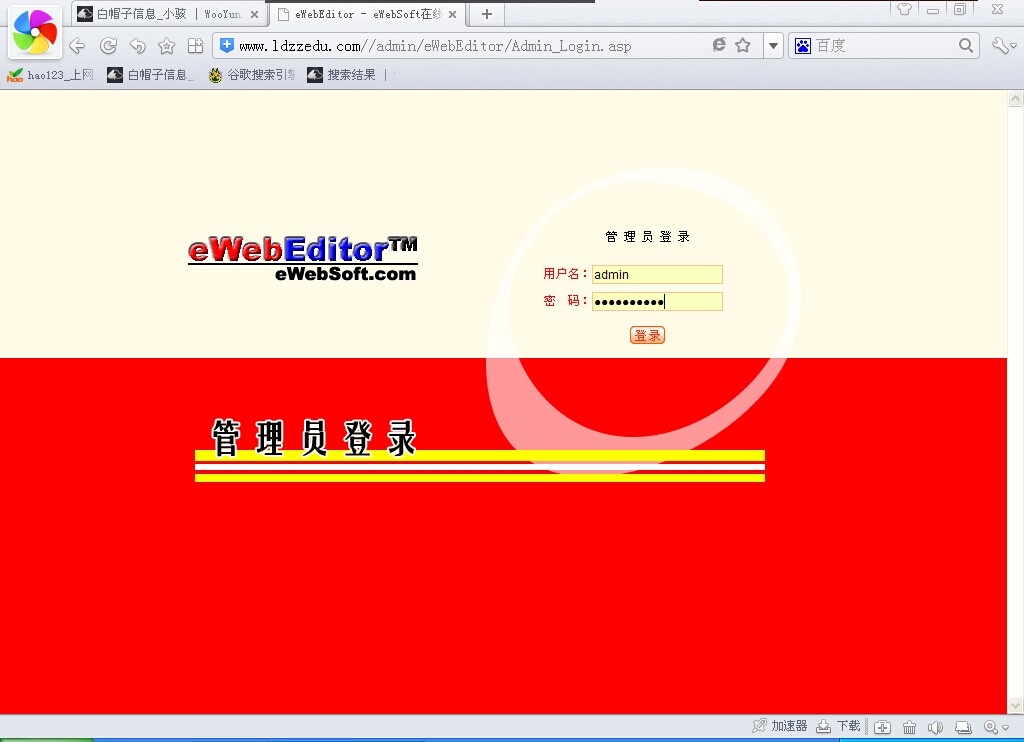Click the page scrollbar down arrow

1016,705
